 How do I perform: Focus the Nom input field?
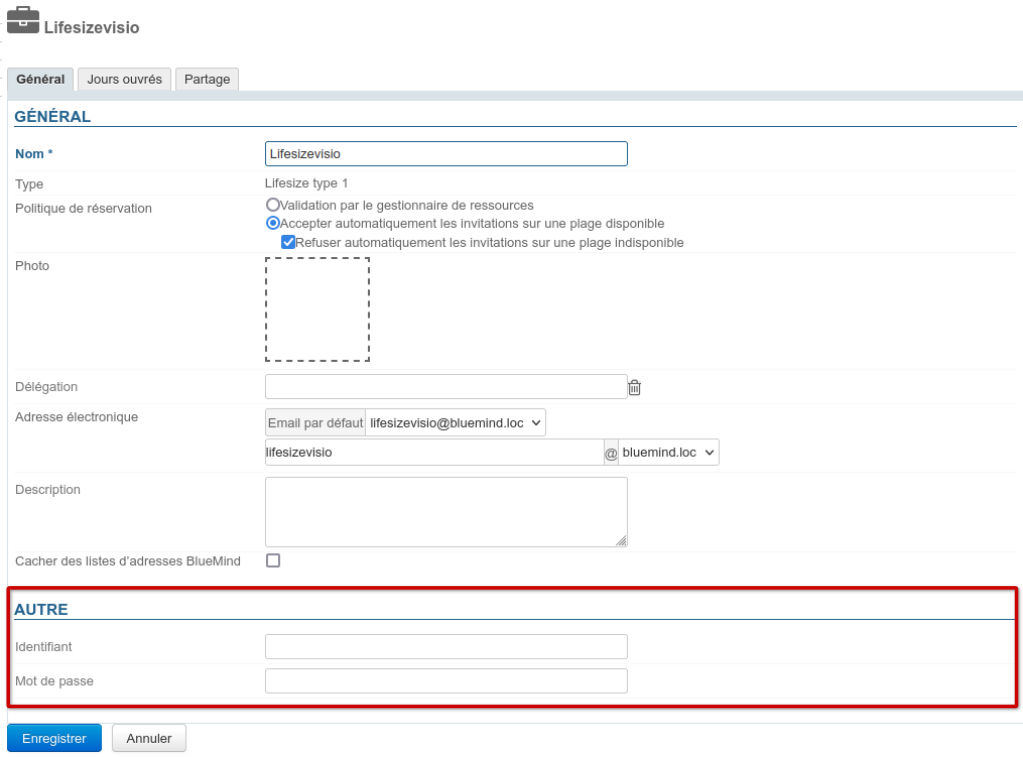coord(446,154)
